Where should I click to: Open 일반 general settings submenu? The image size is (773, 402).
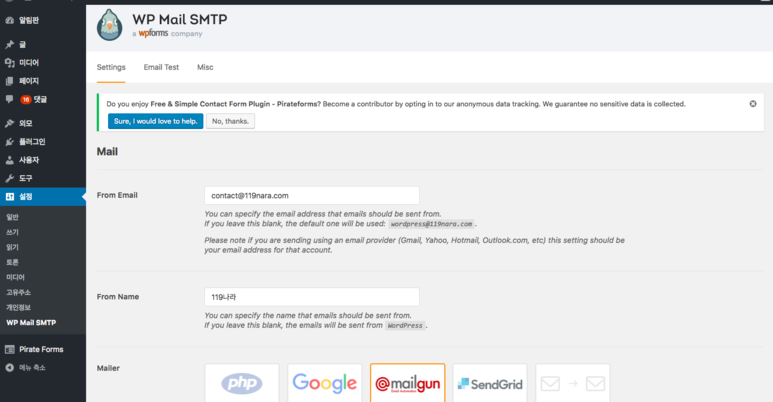click(x=12, y=217)
